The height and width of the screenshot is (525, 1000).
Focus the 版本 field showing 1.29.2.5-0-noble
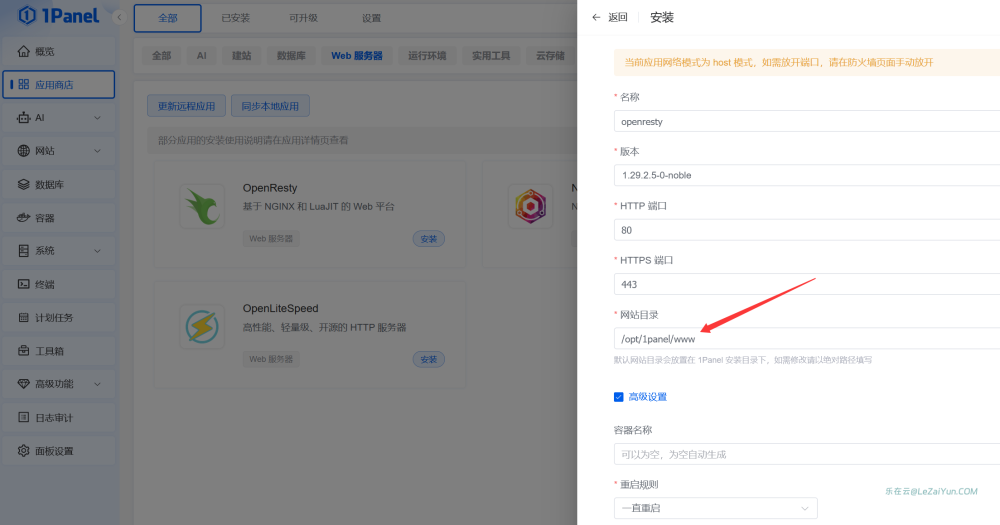(x=807, y=175)
